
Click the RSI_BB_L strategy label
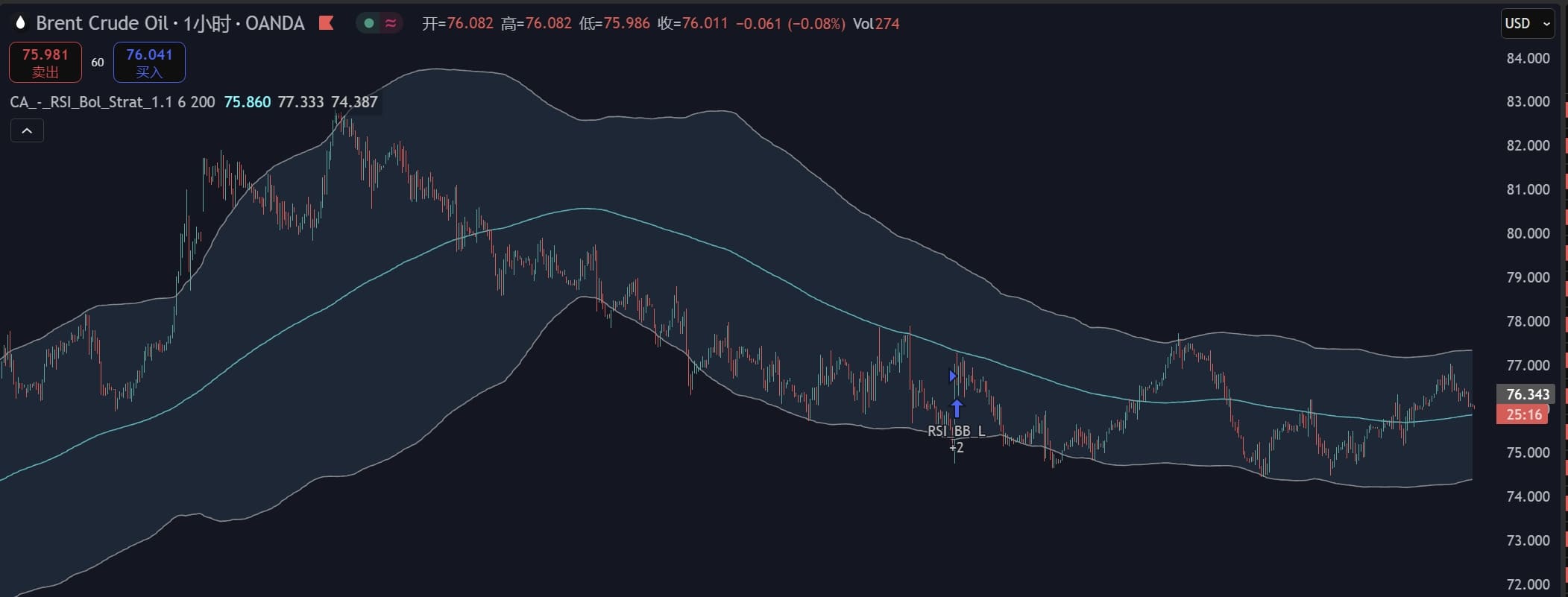957,431
